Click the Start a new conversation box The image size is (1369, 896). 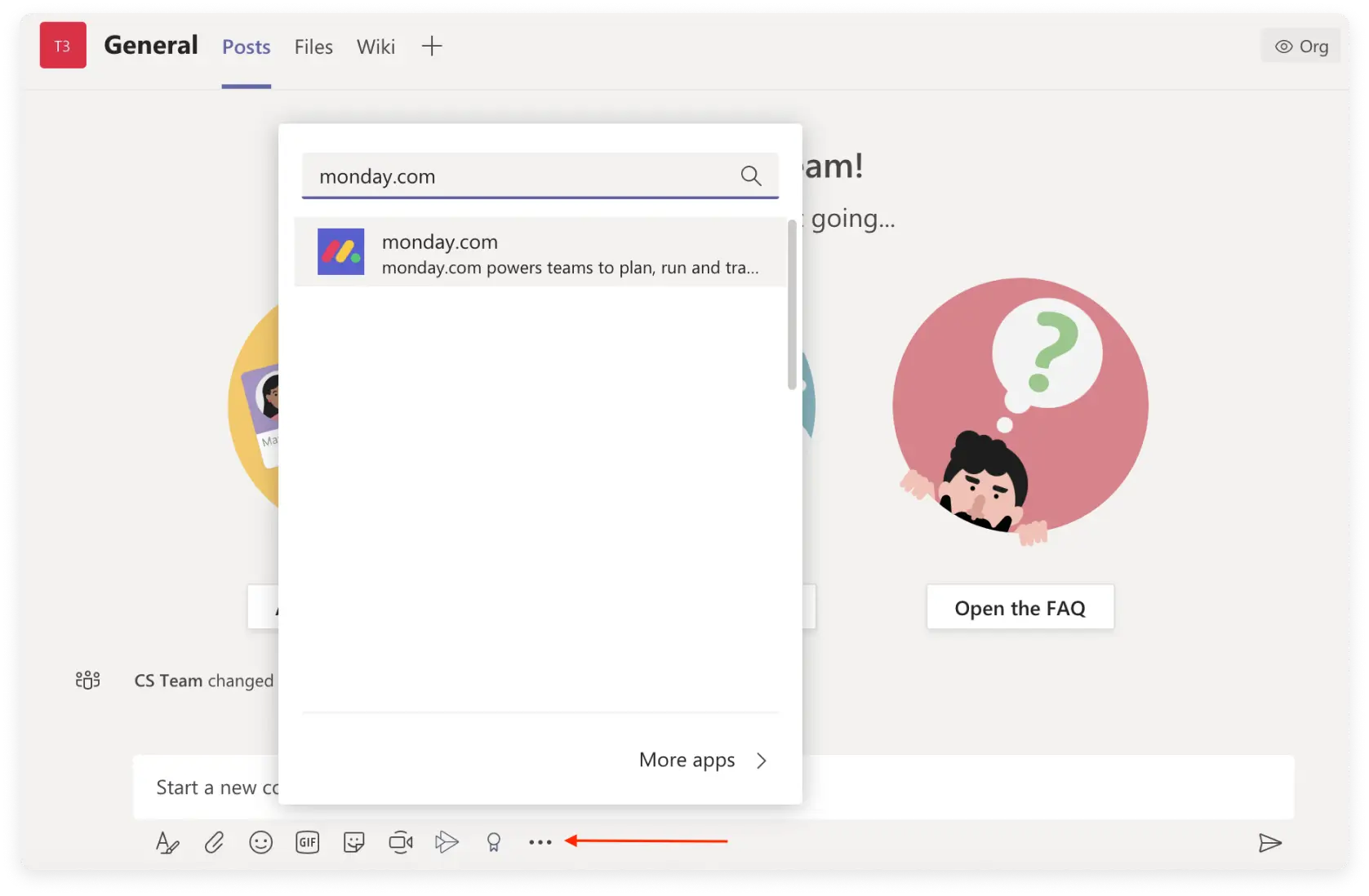pos(713,787)
